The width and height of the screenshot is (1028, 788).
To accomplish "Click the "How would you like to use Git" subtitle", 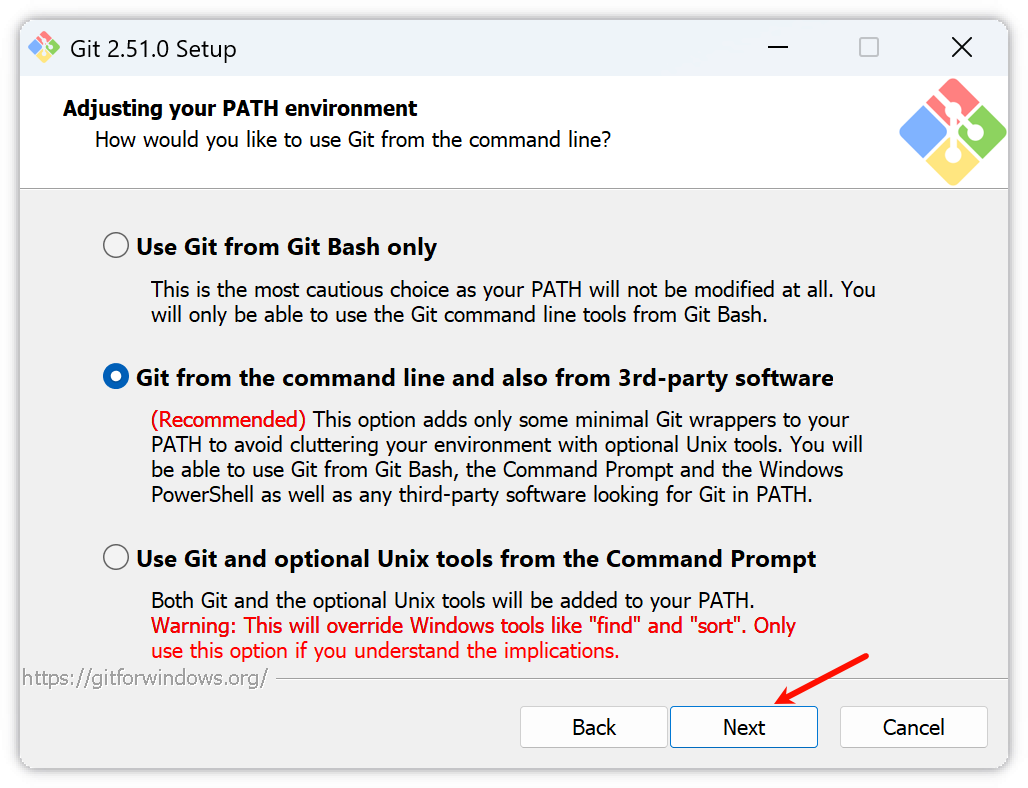I will [352, 140].
